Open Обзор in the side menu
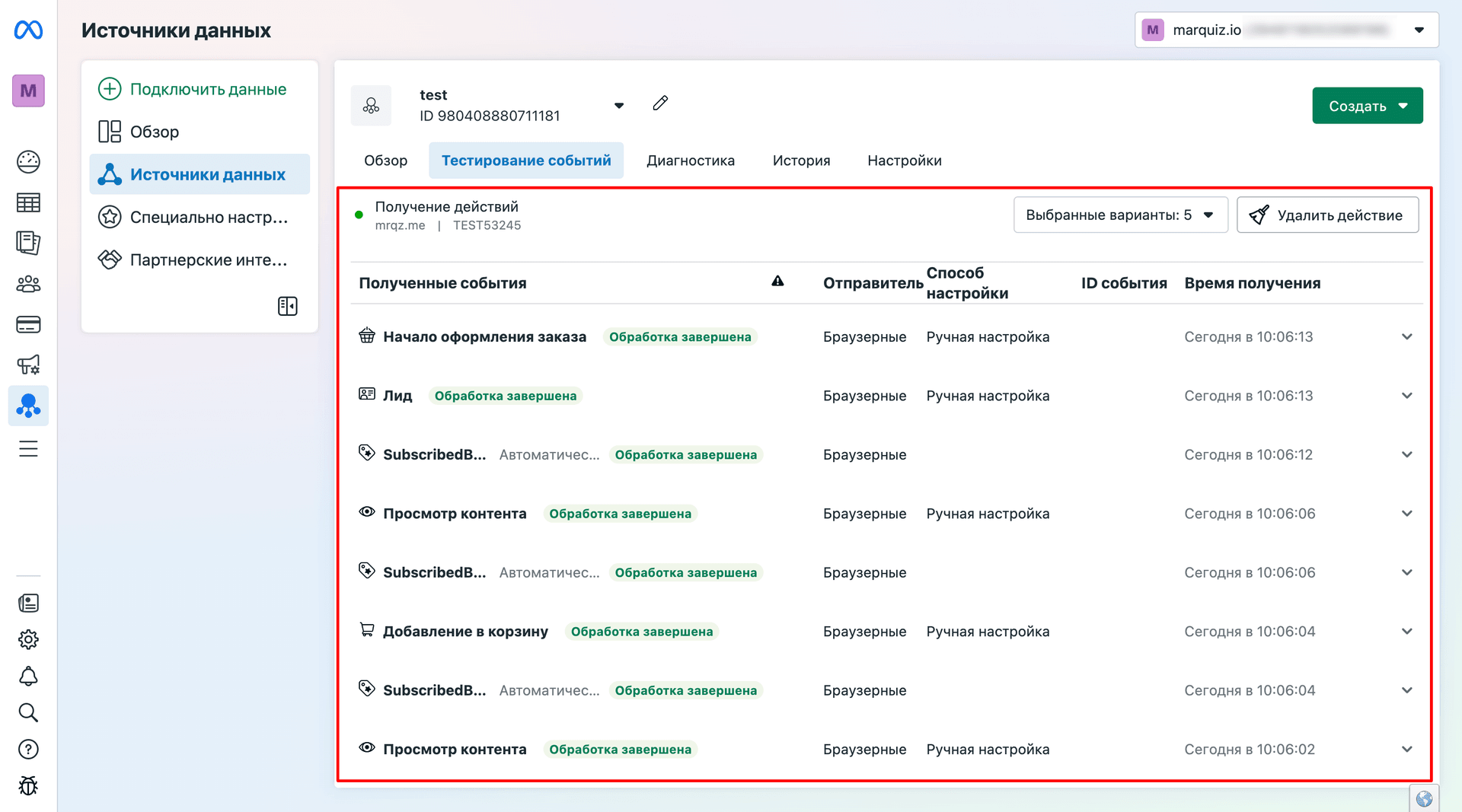This screenshot has width=1462, height=812. [x=200, y=132]
